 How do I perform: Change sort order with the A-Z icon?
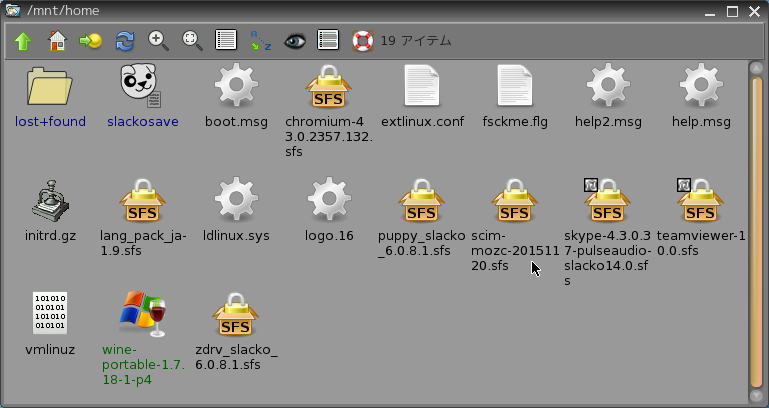tap(260, 41)
